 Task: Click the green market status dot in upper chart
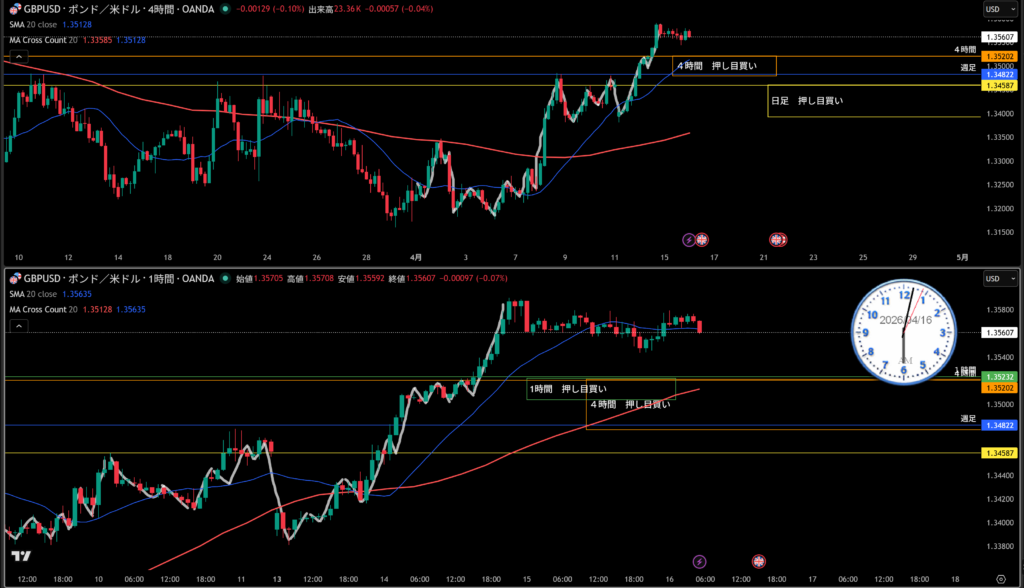[225, 9]
